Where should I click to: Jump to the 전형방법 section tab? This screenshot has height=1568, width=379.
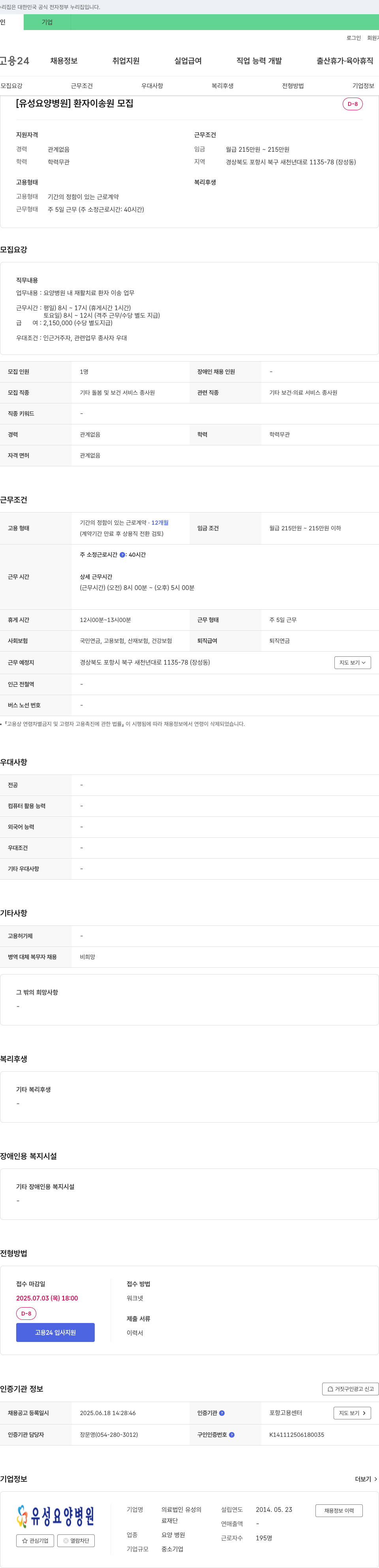[293, 86]
